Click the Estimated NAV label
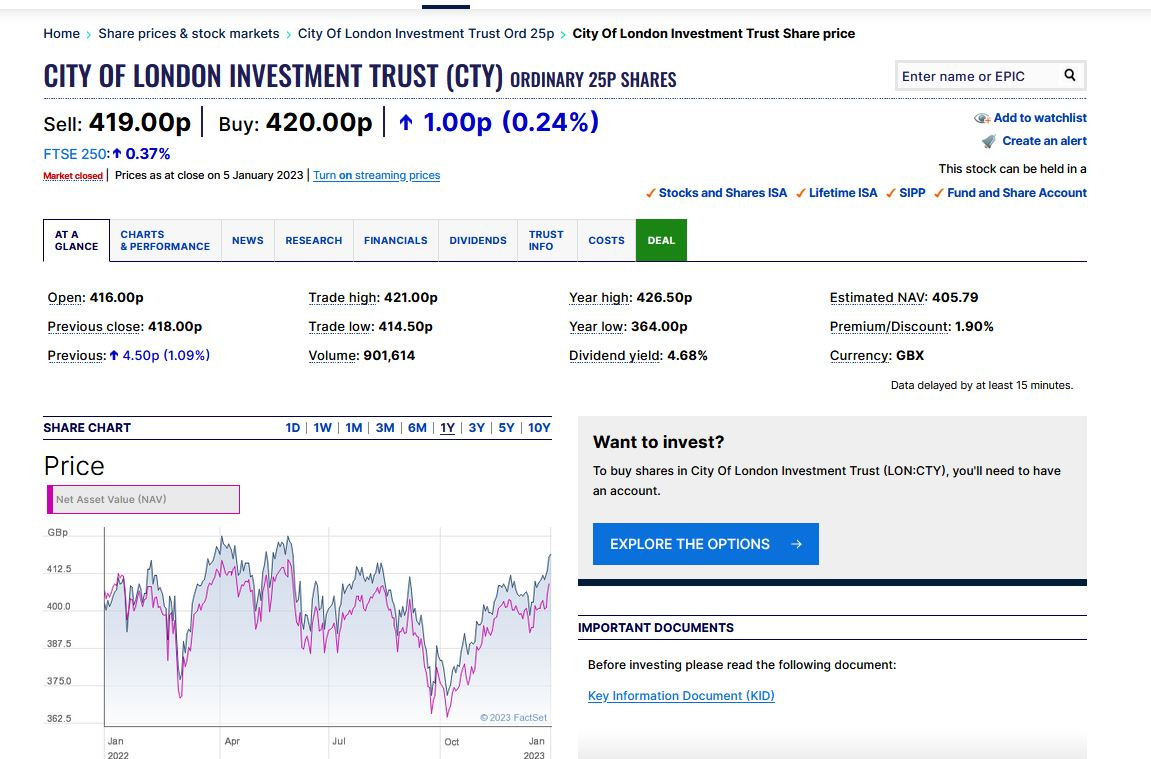The width and height of the screenshot is (1151, 759). (878, 297)
